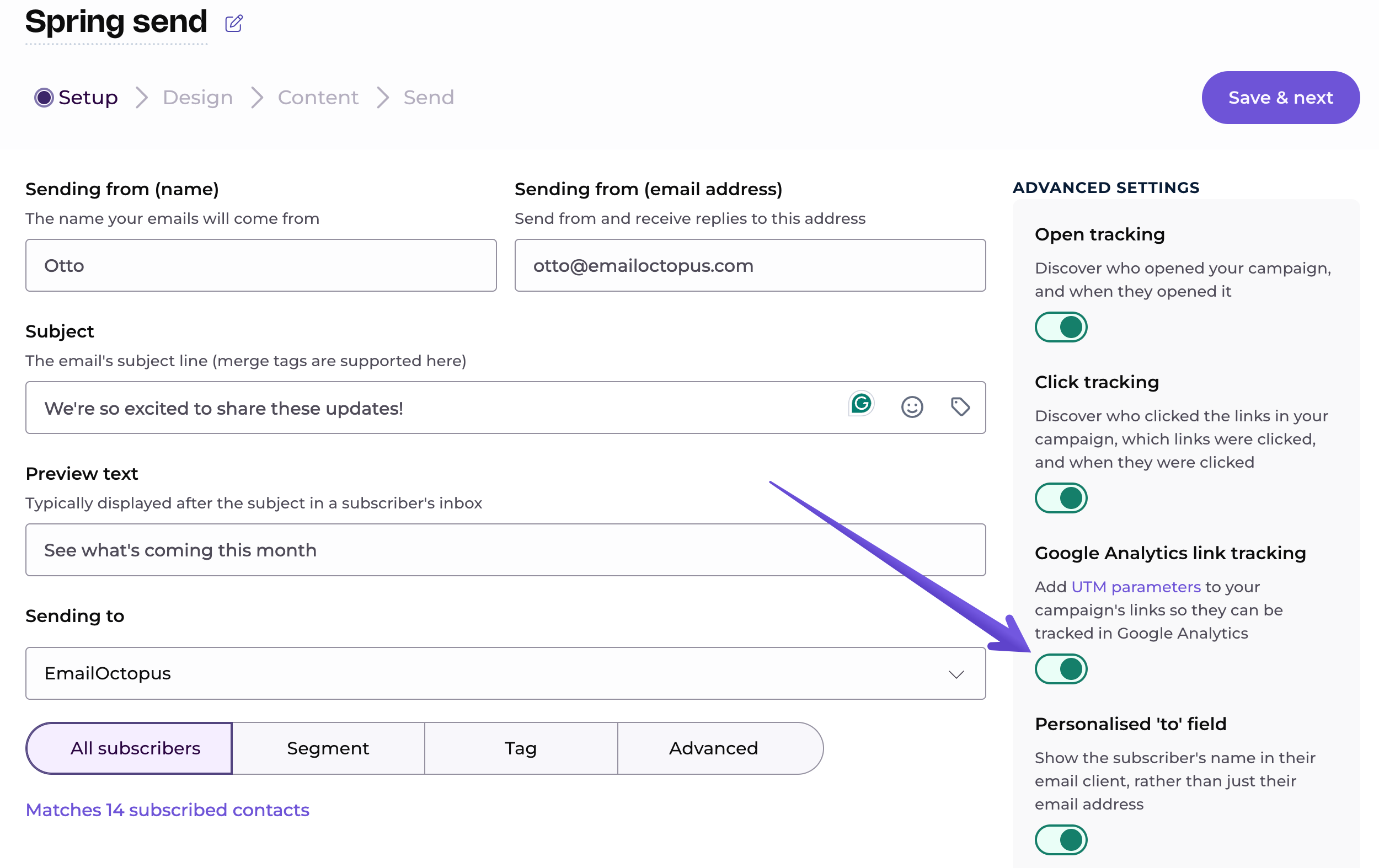The height and width of the screenshot is (868, 1379).
Task: Go to the Design step
Action: pyautogui.click(x=197, y=98)
